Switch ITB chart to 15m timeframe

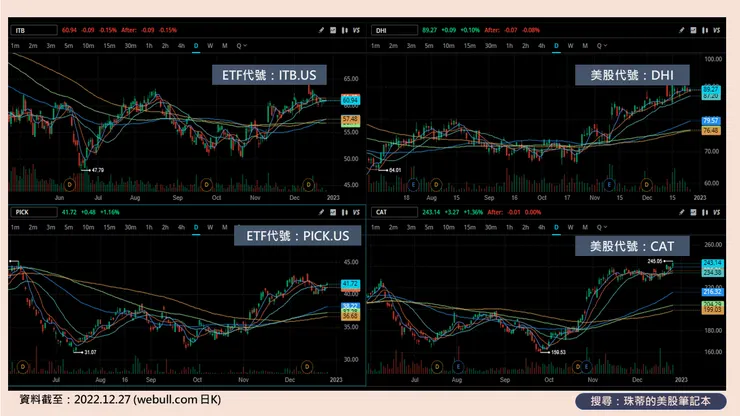tap(109, 46)
